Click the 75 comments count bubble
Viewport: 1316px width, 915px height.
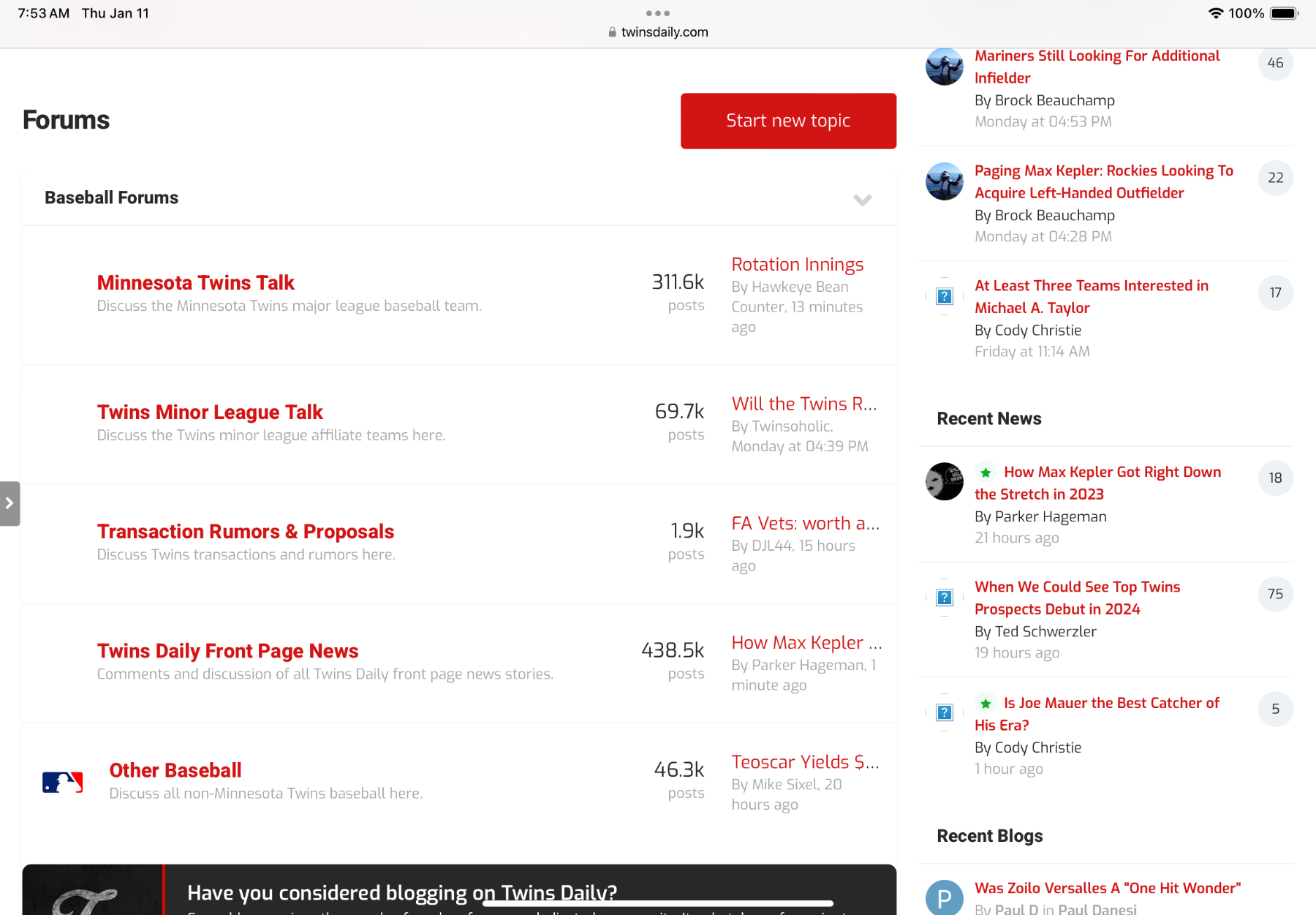[x=1275, y=594]
